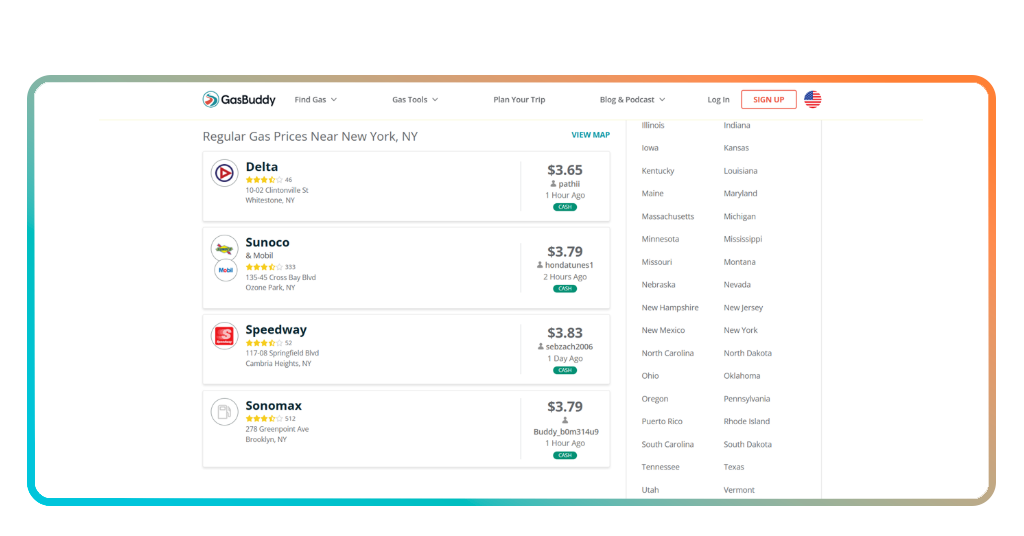Click the CASH badge under $3.65
Viewport: 1024px width, 536px height.
(565, 207)
